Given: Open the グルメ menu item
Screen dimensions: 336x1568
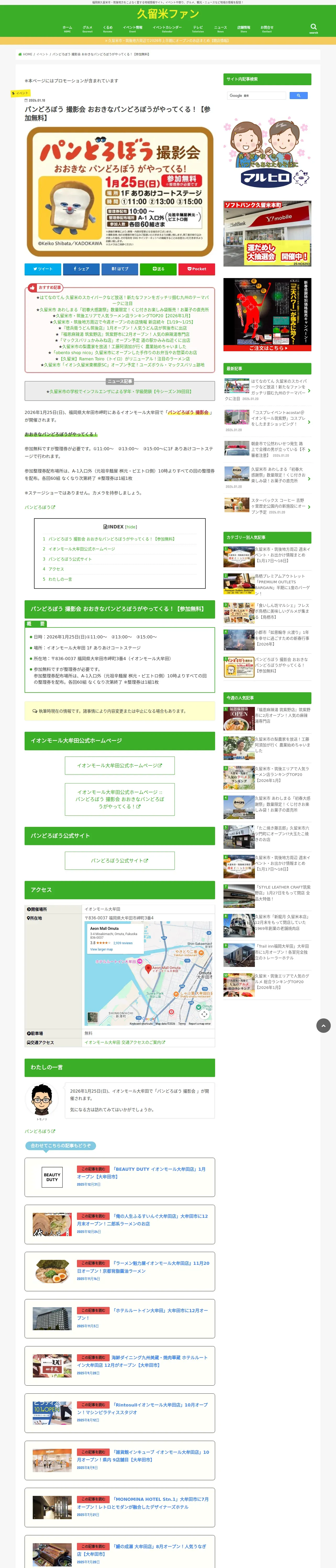Looking at the screenshot, I should (x=87, y=28).
